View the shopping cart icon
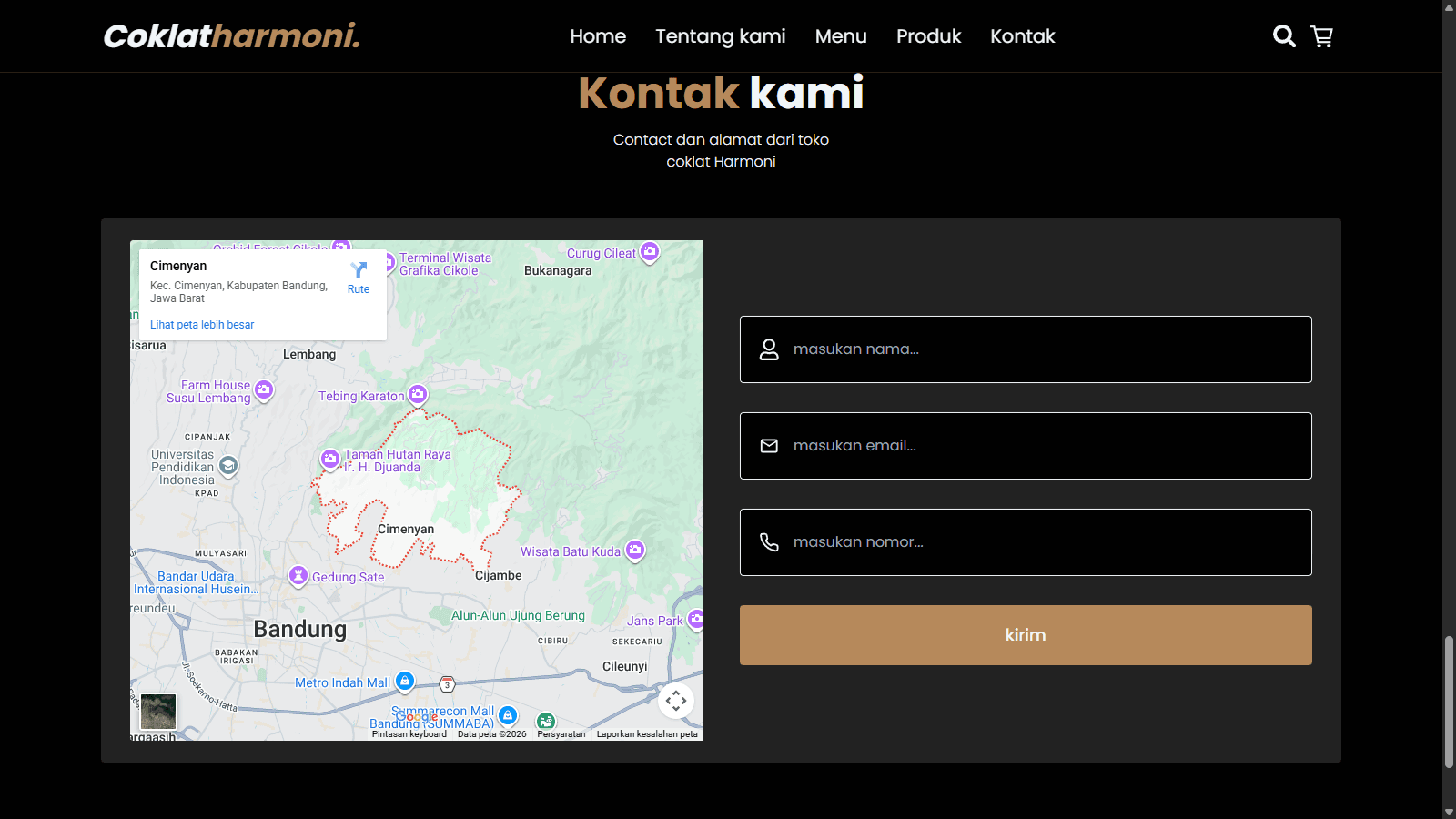This screenshot has height=819, width=1456. click(1321, 36)
